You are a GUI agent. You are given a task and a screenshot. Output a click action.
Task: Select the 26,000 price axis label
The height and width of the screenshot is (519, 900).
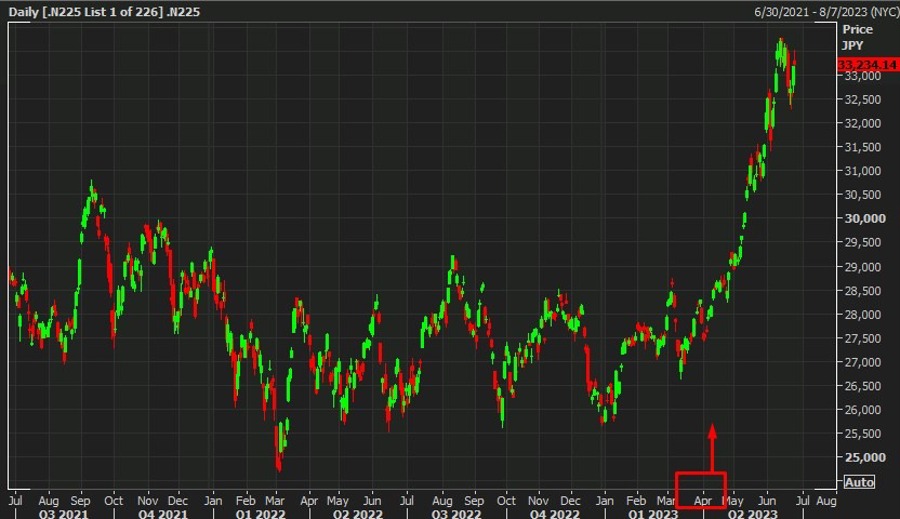tap(862, 410)
